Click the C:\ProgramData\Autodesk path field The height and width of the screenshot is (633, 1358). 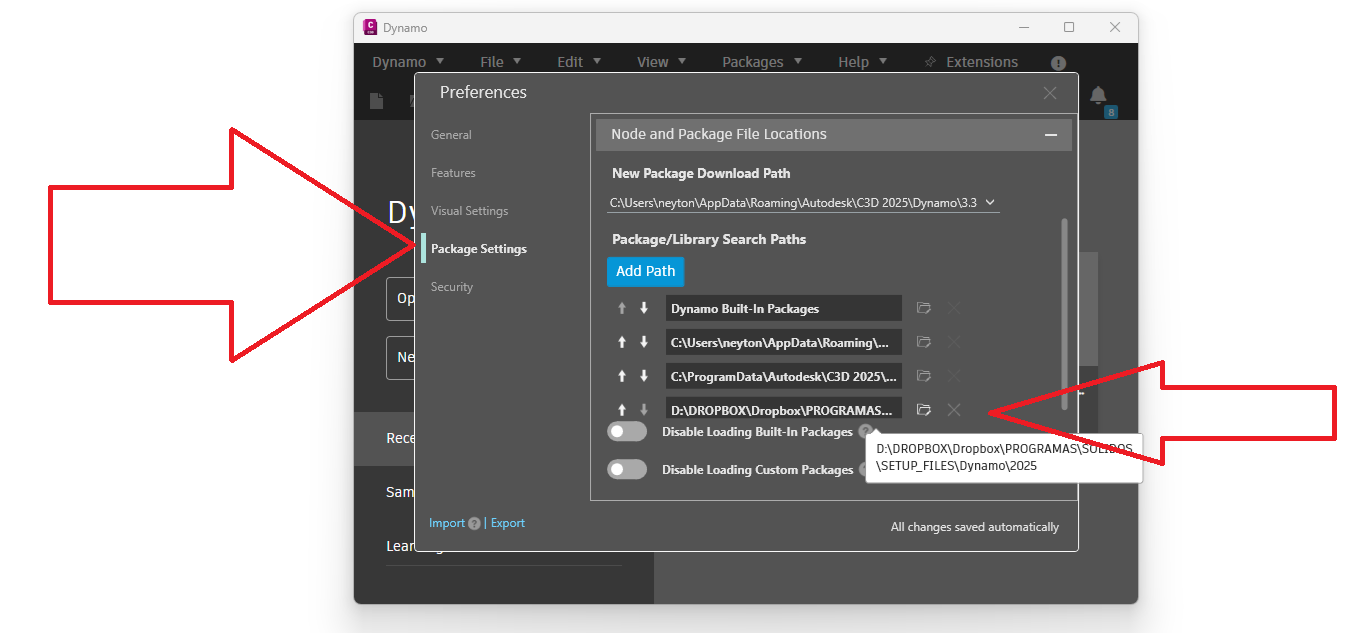(784, 376)
